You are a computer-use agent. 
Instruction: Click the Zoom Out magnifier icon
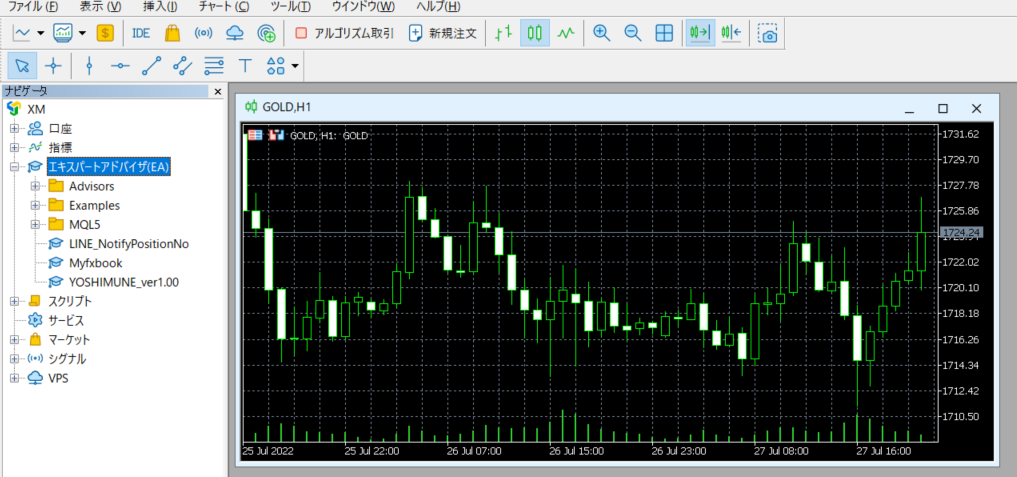coord(632,33)
